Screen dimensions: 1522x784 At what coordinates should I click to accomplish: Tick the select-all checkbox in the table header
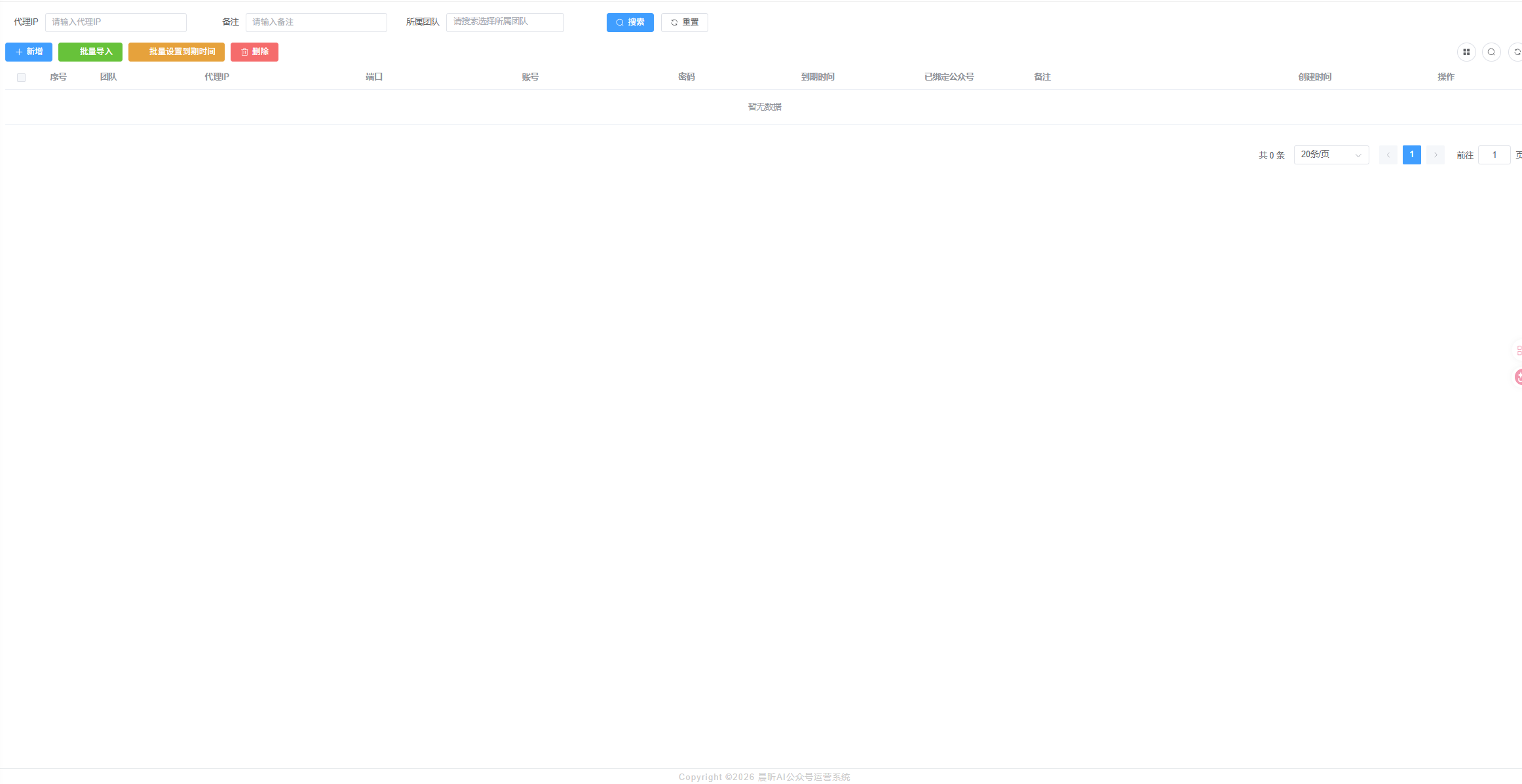pos(21,77)
